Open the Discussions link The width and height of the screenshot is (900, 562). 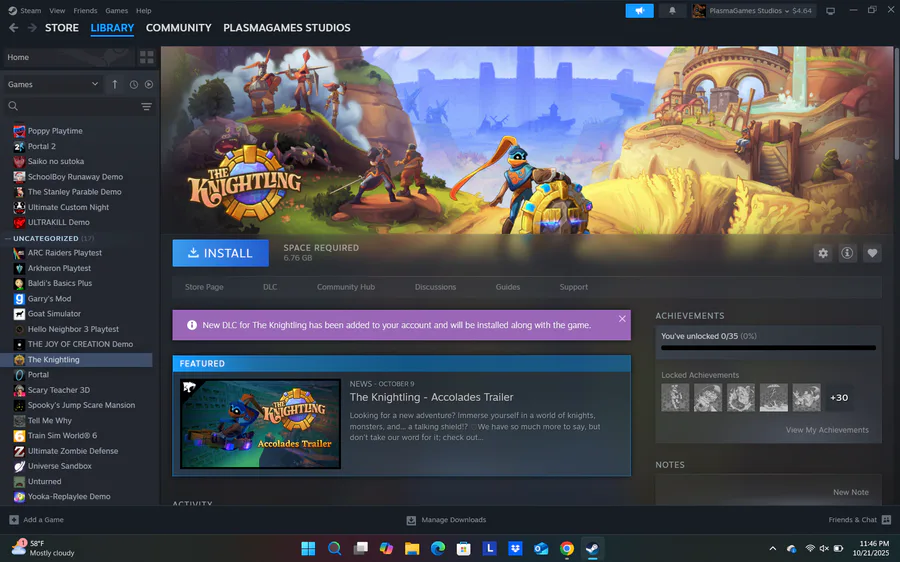(435, 287)
